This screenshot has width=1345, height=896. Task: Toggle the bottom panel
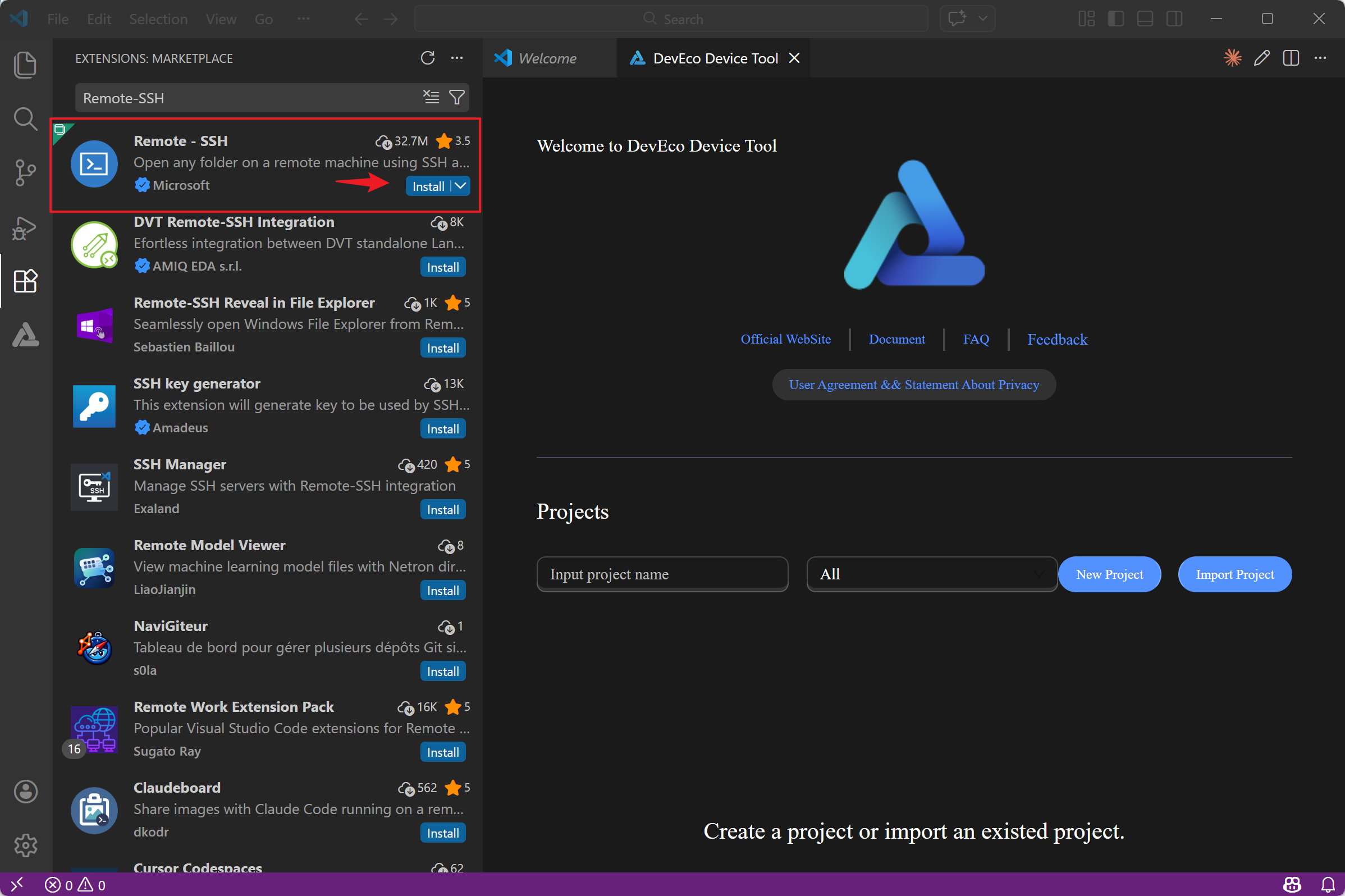point(1145,19)
